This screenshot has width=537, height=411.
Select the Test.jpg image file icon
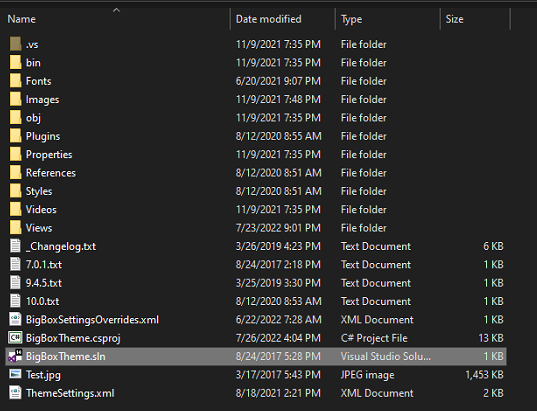(x=15, y=374)
